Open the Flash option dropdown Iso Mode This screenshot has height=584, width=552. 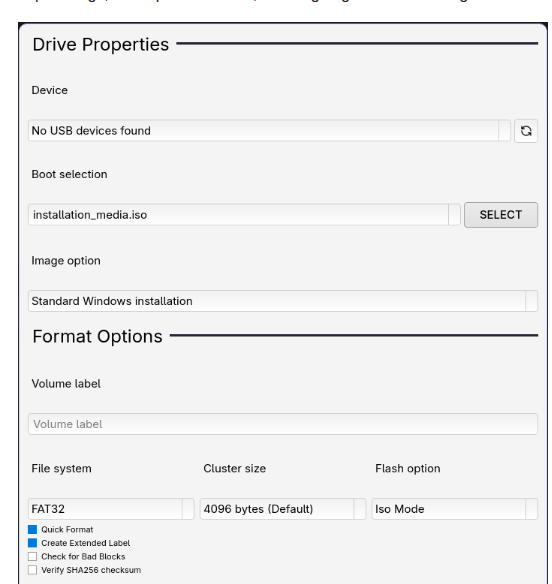click(x=454, y=509)
